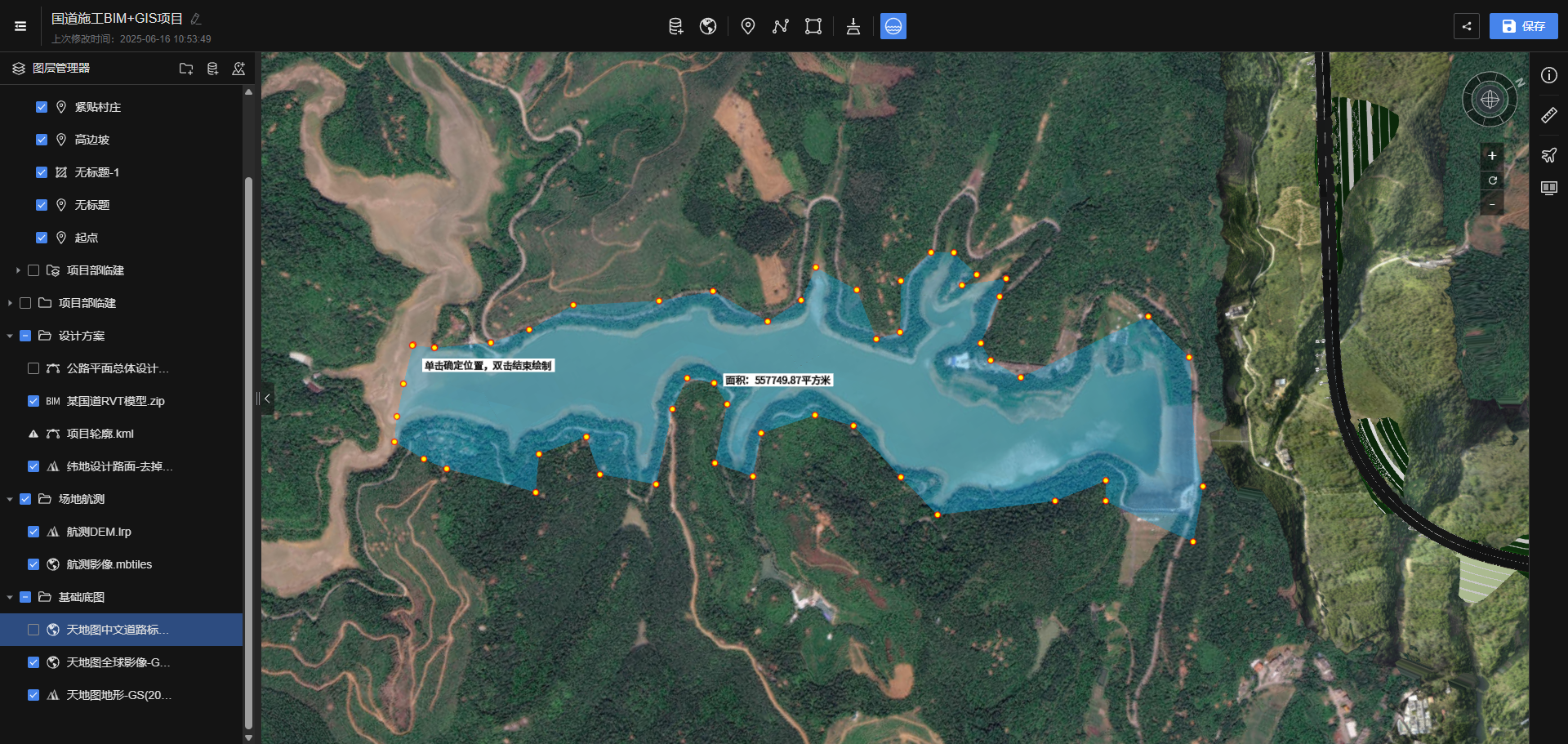Viewport: 1568px width, 744px height.
Task: Select the polyline drawing tool
Action: point(781,27)
